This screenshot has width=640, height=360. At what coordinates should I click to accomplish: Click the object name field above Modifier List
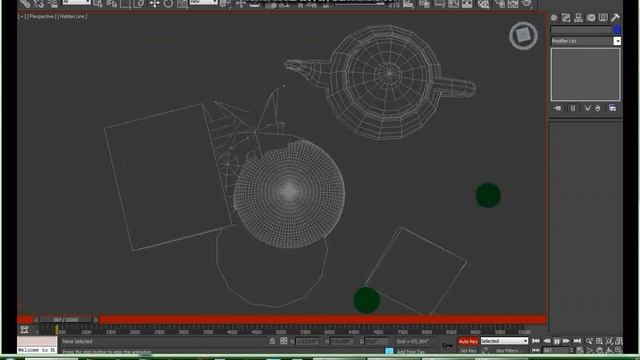(581, 29)
